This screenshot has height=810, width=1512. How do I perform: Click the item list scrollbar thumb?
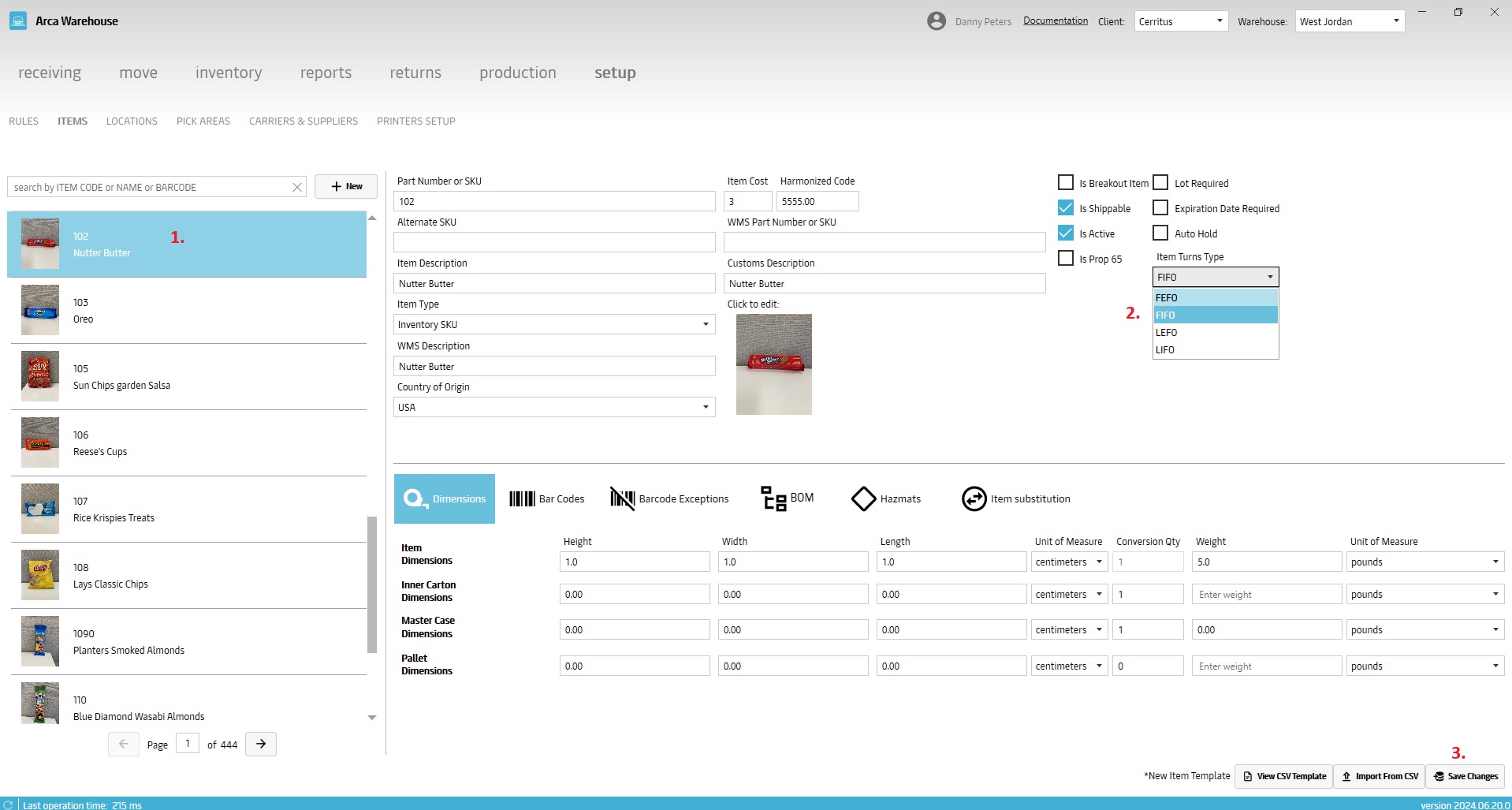tap(372, 584)
